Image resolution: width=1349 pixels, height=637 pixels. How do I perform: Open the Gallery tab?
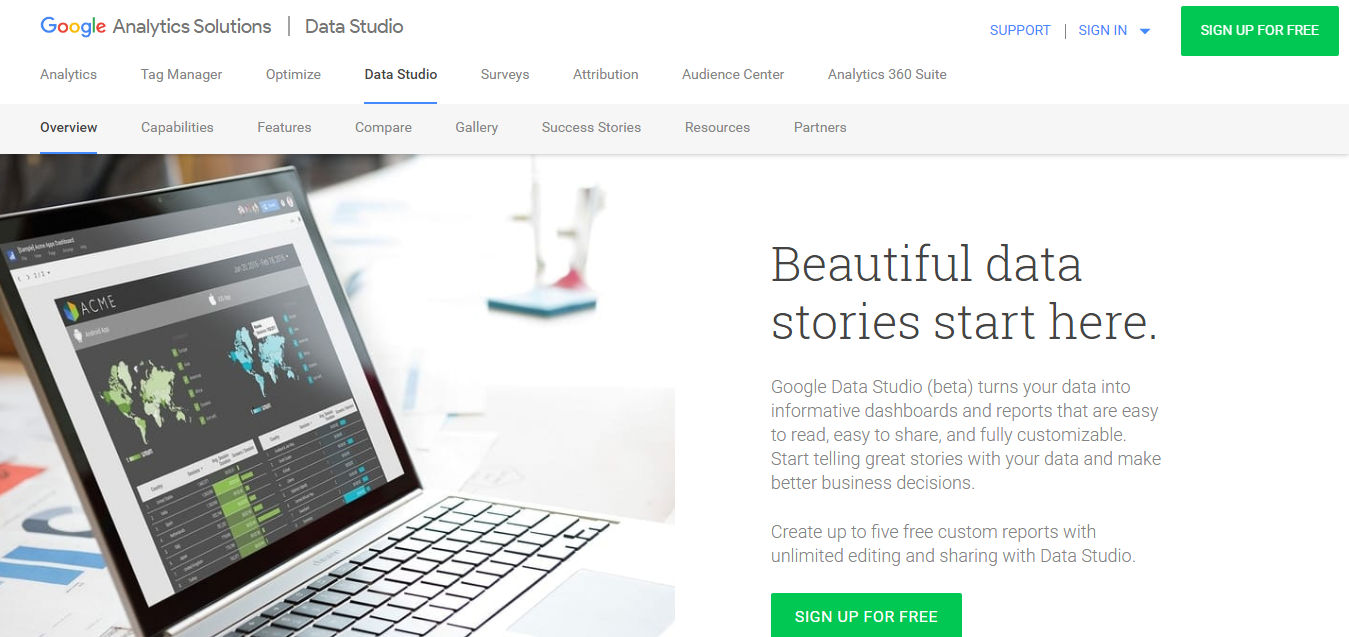[x=476, y=127]
